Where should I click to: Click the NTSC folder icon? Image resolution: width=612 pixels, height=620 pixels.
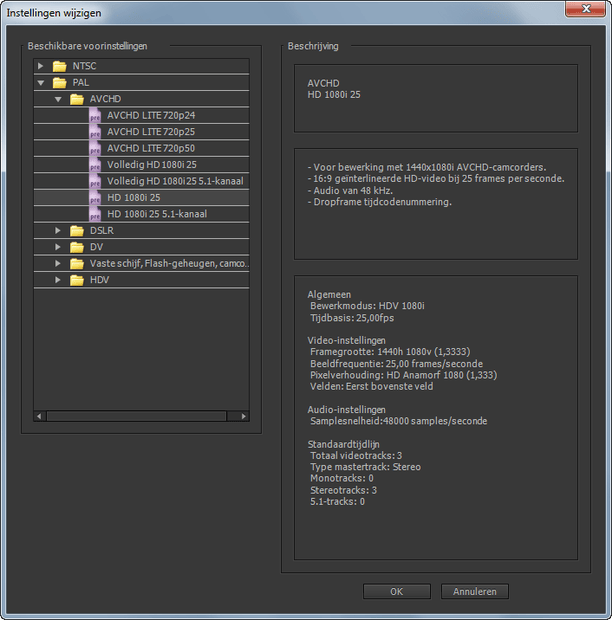click(x=59, y=66)
